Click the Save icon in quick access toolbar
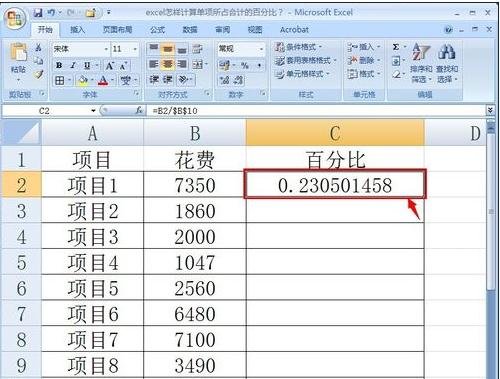500x379 pixels. pyautogui.click(x=38, y=13)
